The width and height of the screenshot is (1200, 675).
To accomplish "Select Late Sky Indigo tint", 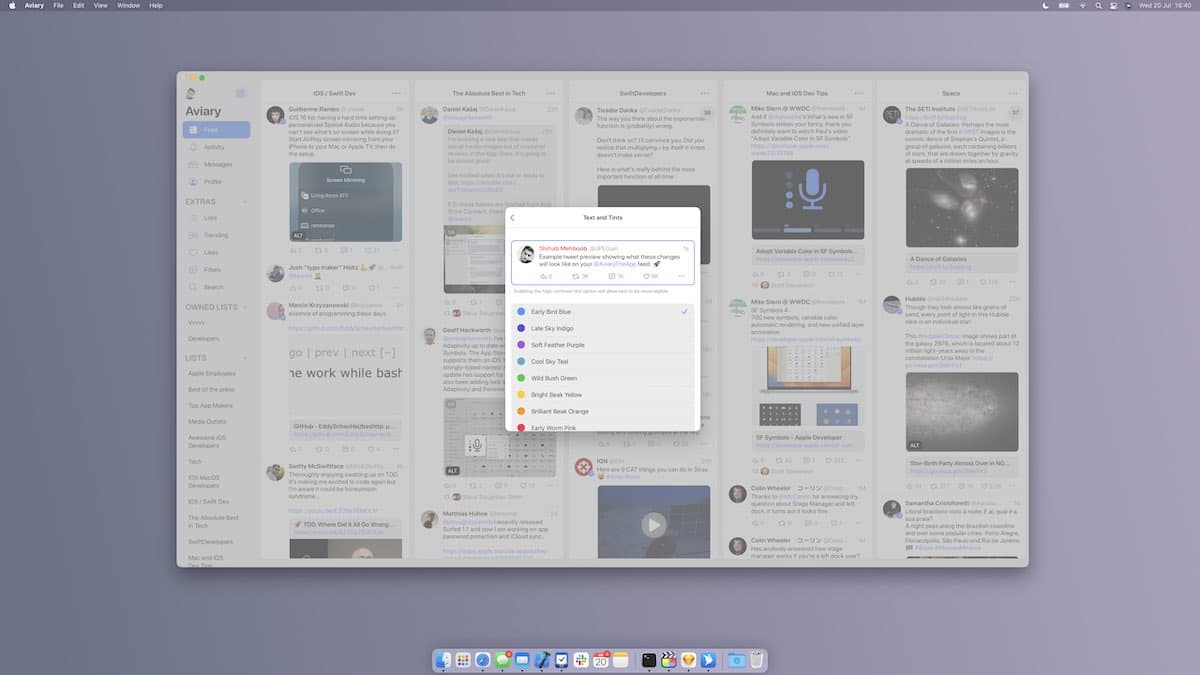I will [x=602, y=328].
